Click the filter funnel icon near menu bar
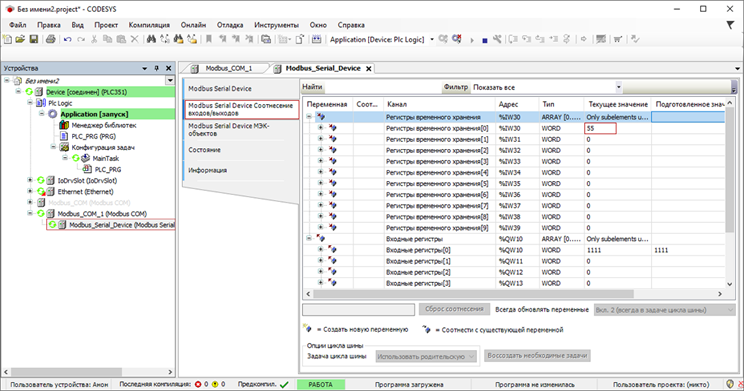This screenshot has height=391, width=744. point(730,25)
